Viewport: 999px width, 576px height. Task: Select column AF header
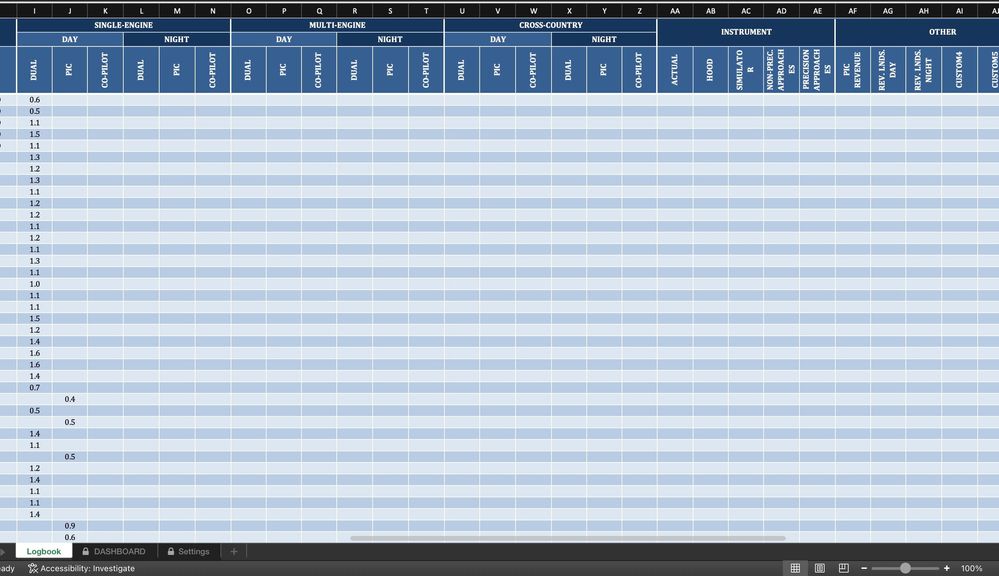852,11
